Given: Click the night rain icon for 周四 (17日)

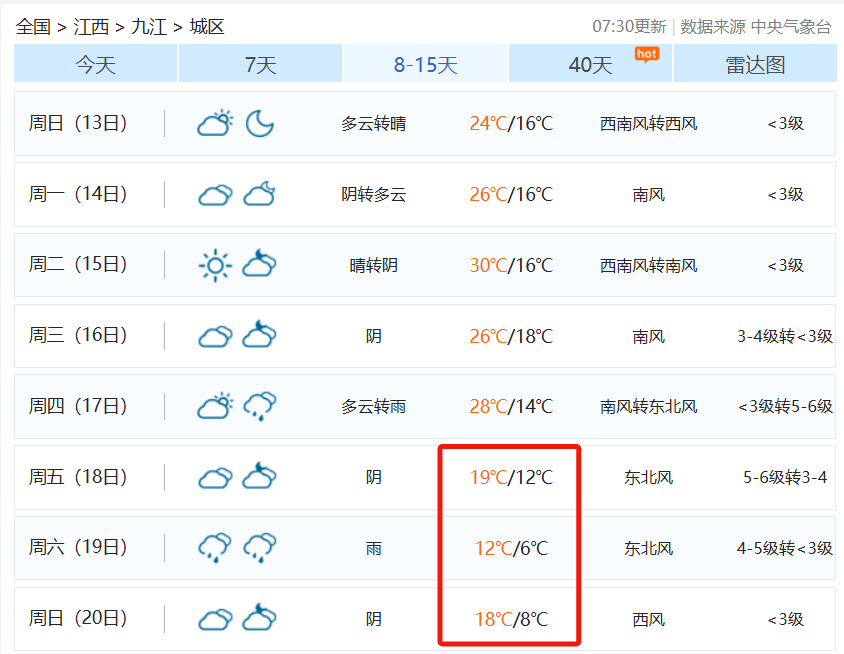Looking at the screenshot, I should [259, 406].
